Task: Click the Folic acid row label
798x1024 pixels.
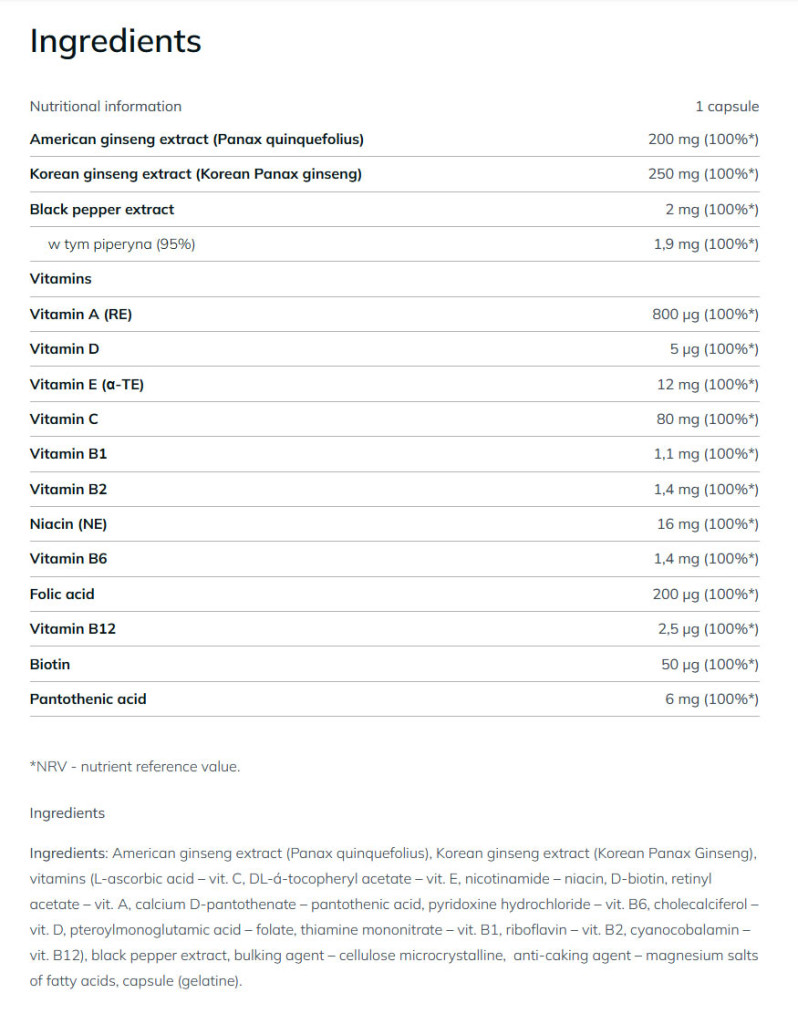Action: [62, 594]
